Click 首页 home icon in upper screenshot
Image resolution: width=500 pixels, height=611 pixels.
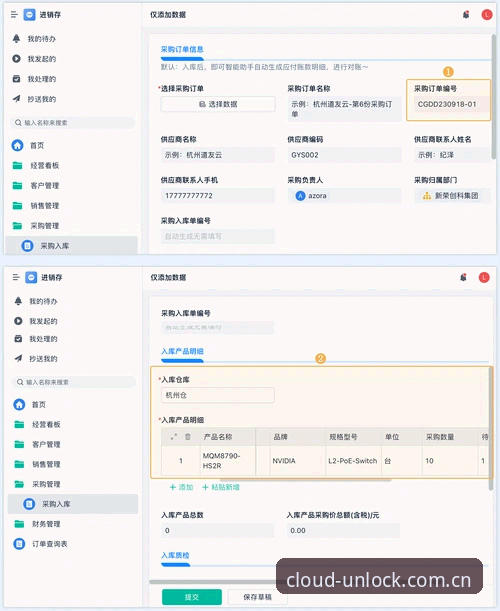coord(17,145)
